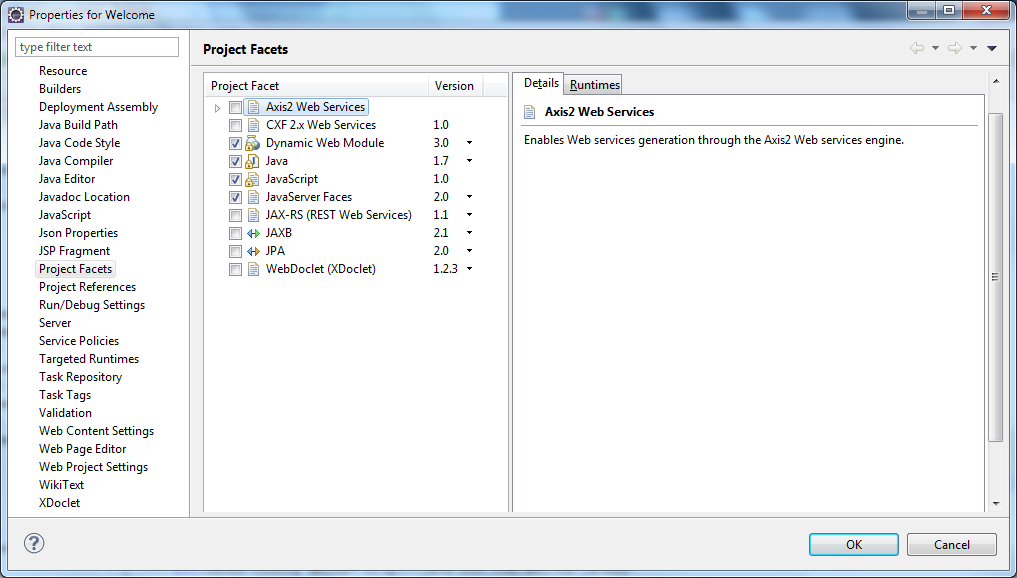The image size is (1017, 578).
Task: Select the Details tab
Action: tap(541, 83)
